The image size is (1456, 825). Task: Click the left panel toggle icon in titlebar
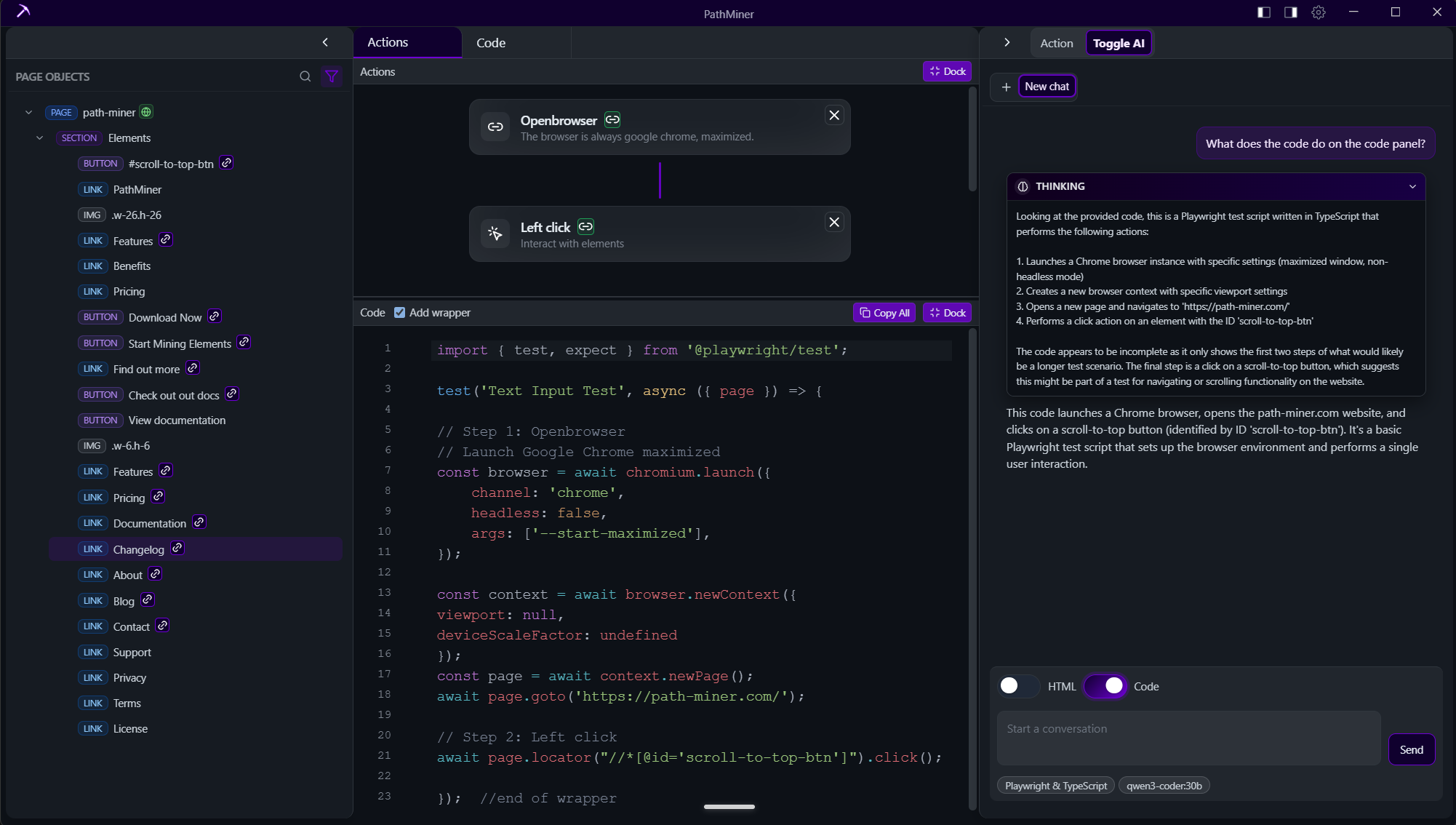click(x=1263, y=12)
